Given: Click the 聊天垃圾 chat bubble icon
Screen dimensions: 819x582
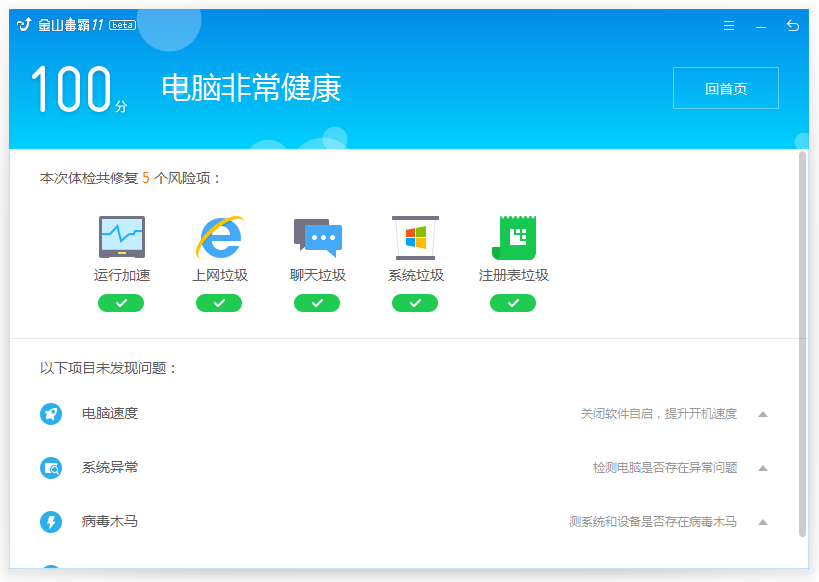Looking at the screenshot, I should pos(318,238).
